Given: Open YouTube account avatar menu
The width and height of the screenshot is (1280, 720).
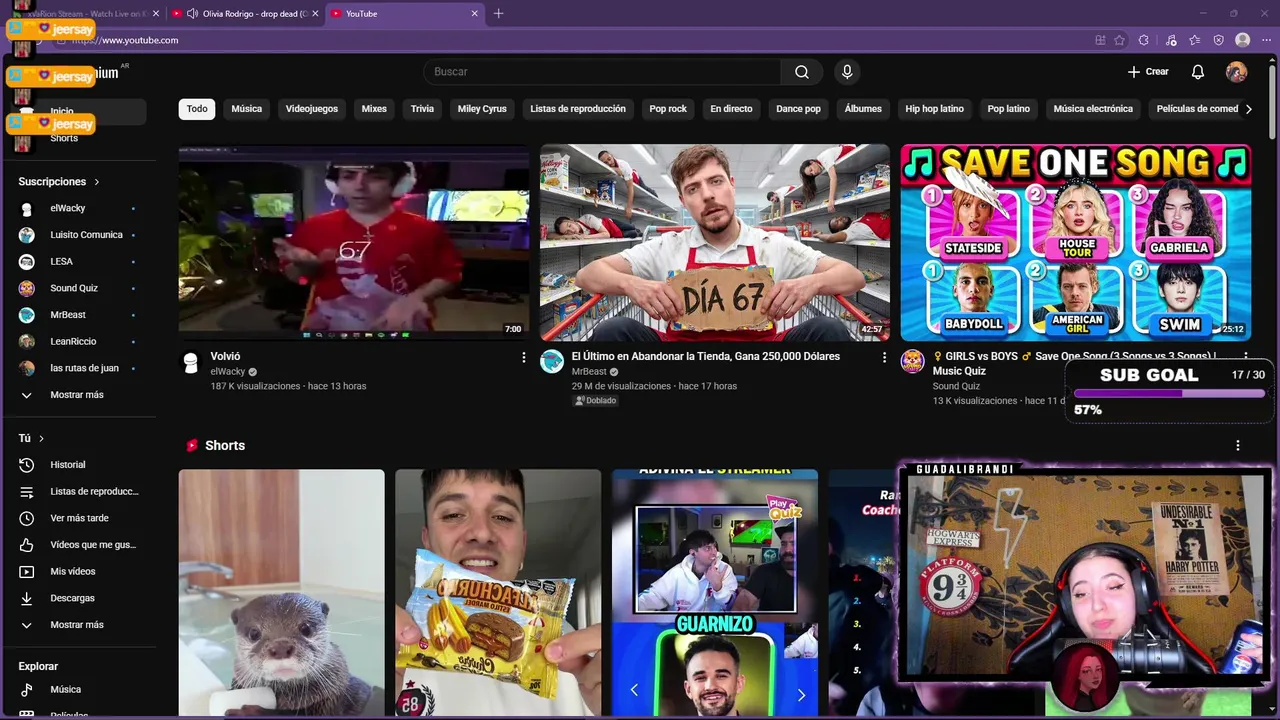Looking at the screenshot, I should (x=1237, y=72).
